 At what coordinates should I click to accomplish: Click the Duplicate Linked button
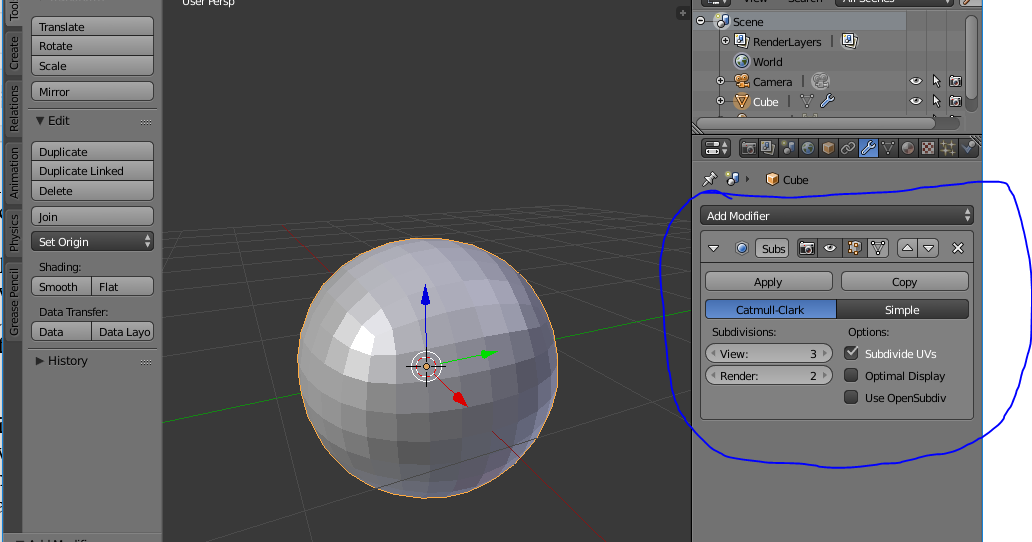pyautogui.click(x=92, y=171)
